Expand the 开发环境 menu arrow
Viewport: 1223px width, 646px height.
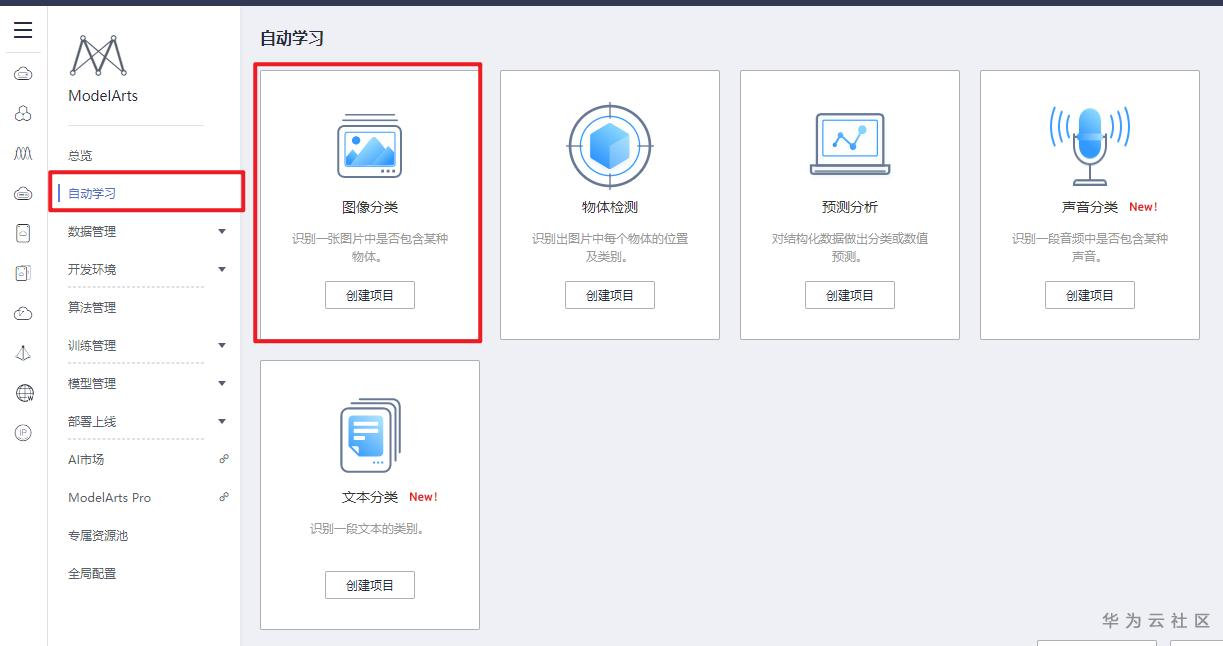(222, 269)
